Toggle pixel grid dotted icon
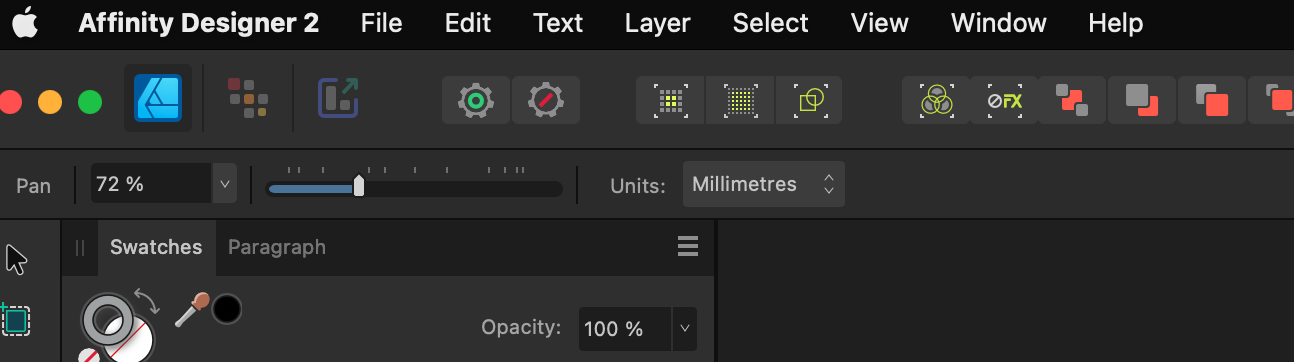 (x=739, y=100)
